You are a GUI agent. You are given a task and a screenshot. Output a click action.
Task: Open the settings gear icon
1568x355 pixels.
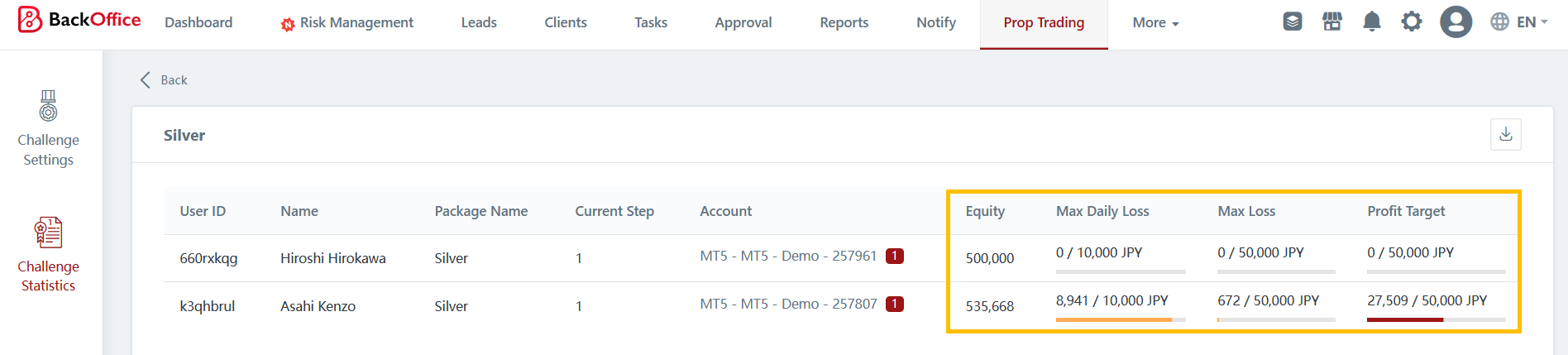point(1411,22)
